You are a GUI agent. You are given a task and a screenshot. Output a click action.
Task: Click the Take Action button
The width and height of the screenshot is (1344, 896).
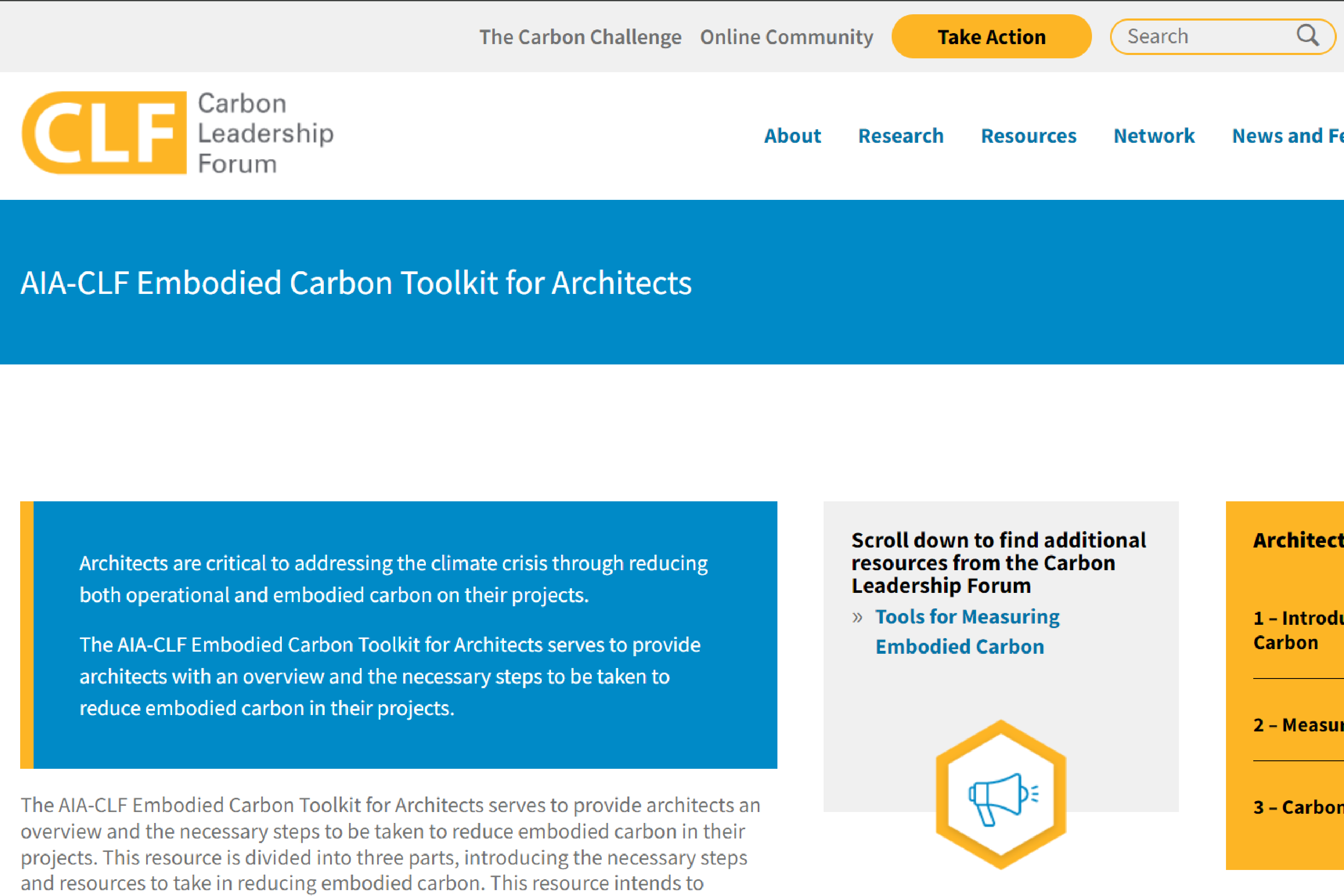pyautogui.click(x=992, y=37)
